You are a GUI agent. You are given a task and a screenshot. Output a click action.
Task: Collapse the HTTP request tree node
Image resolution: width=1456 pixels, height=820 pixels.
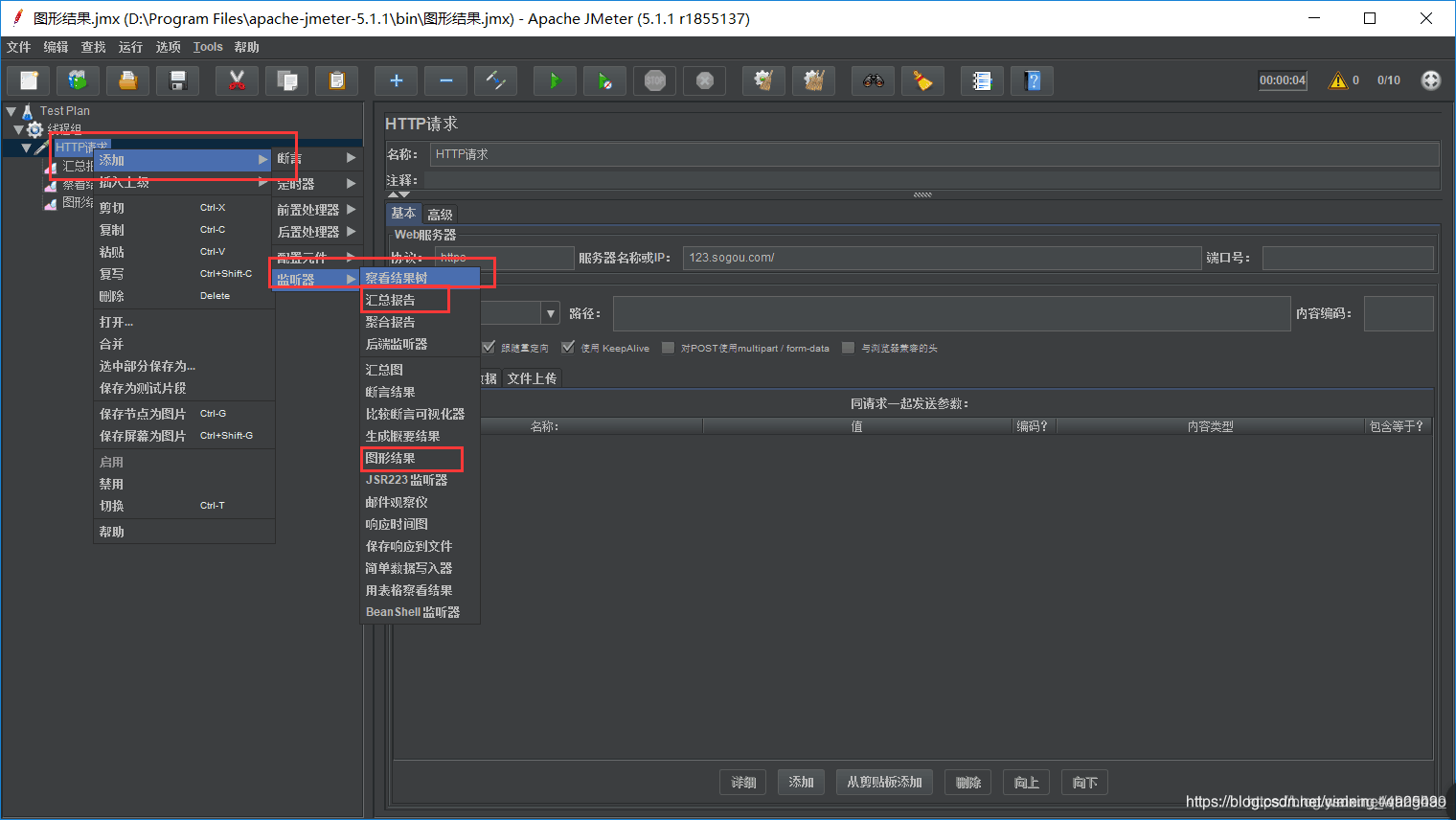tap(26, 148)
